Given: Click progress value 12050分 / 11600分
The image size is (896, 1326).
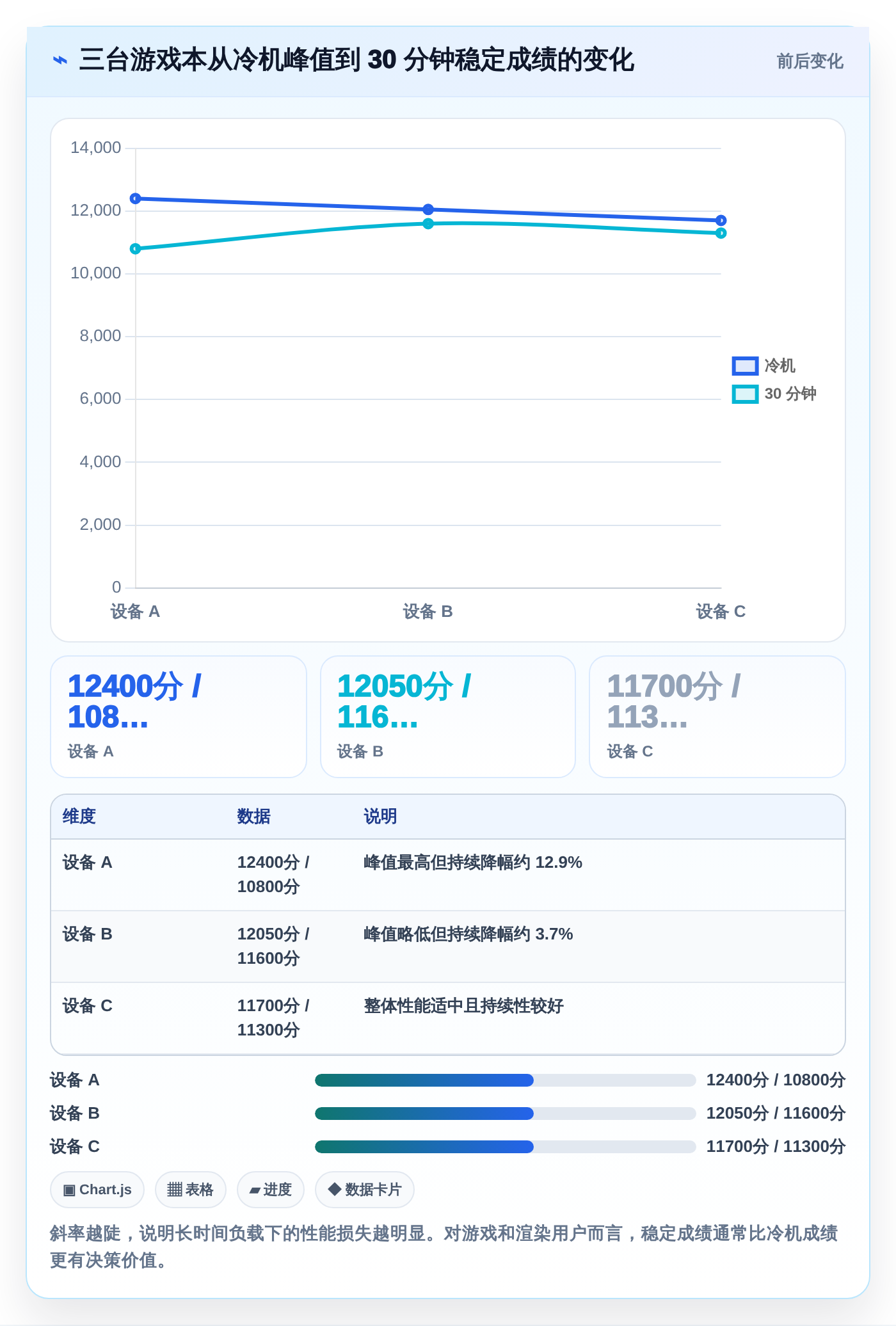Looking at the screenshot, I should click(776, 1114).
